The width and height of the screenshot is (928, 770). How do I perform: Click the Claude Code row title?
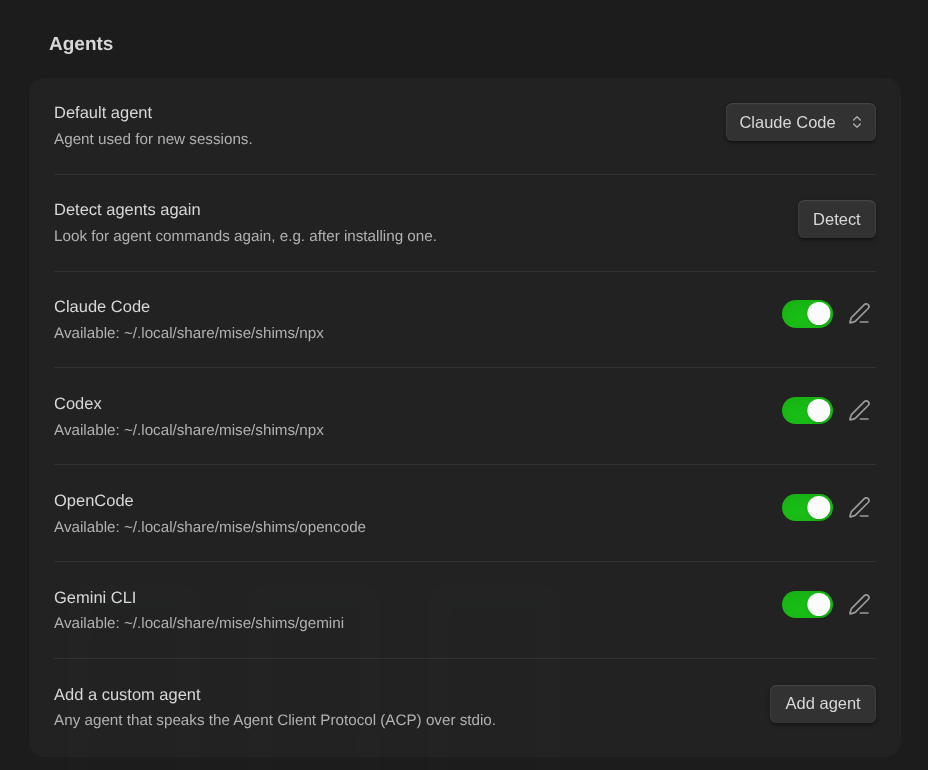click(x=102, y=307)
